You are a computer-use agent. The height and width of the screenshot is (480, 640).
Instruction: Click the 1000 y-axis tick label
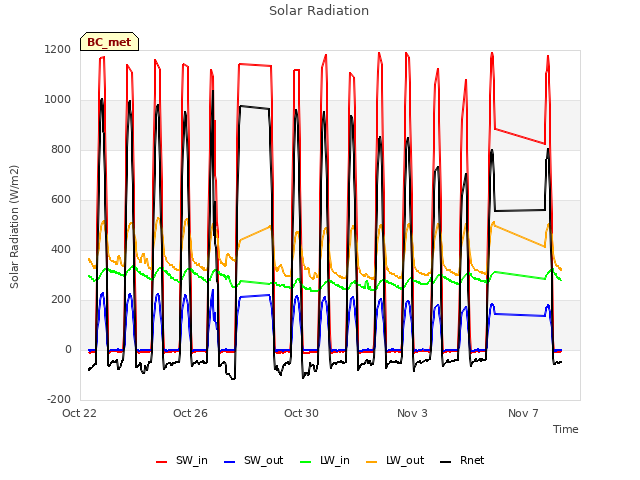click(58, 100)
